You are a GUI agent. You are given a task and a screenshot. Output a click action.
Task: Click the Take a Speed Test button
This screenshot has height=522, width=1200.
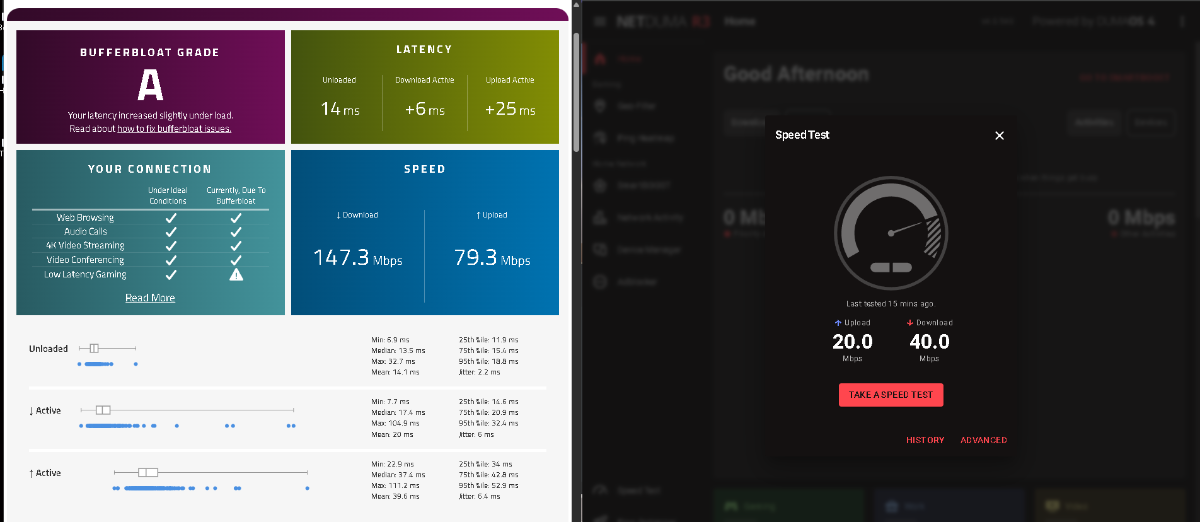(x=890, y=394)
